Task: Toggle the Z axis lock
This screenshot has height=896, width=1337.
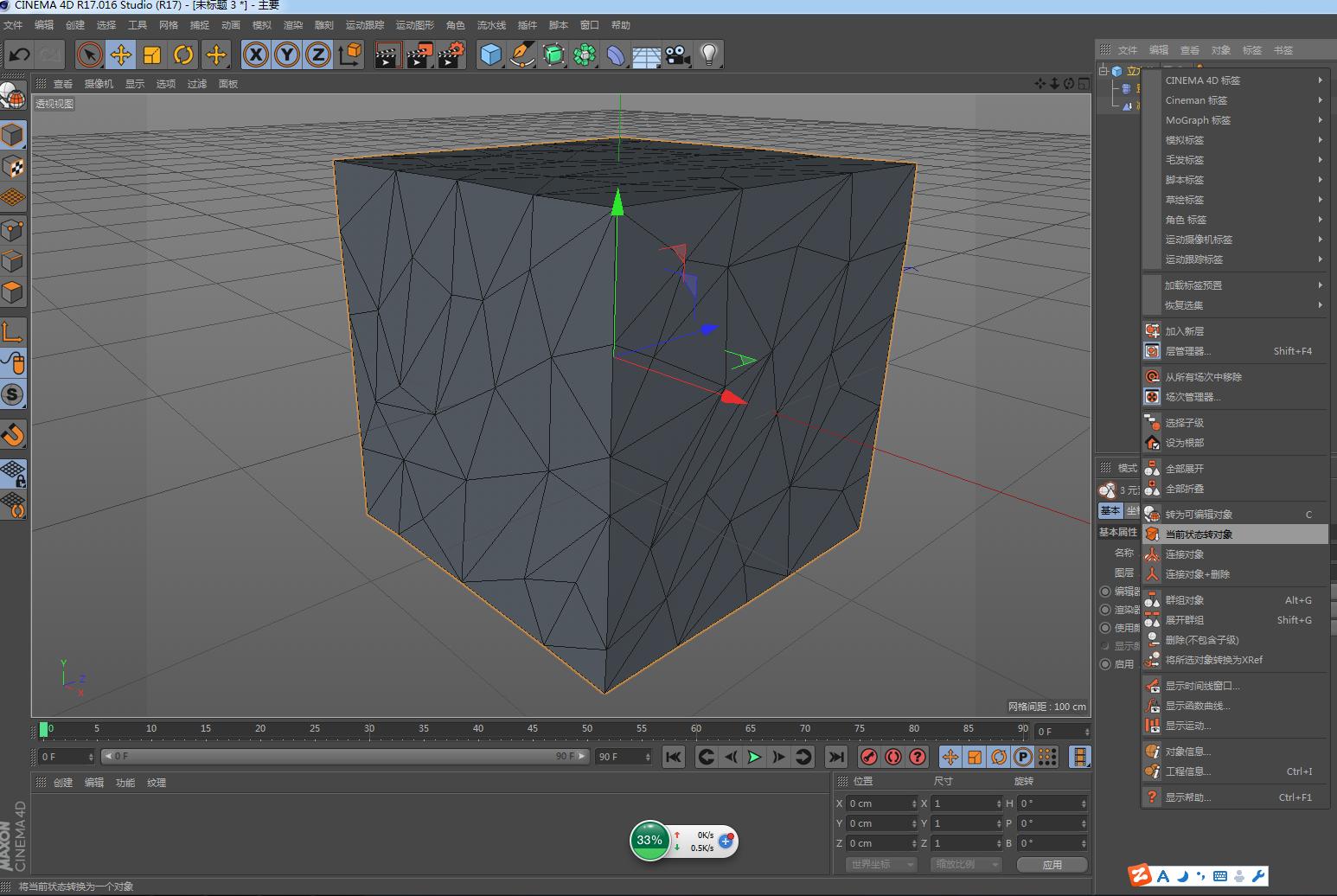Action: tap(317, 54)
